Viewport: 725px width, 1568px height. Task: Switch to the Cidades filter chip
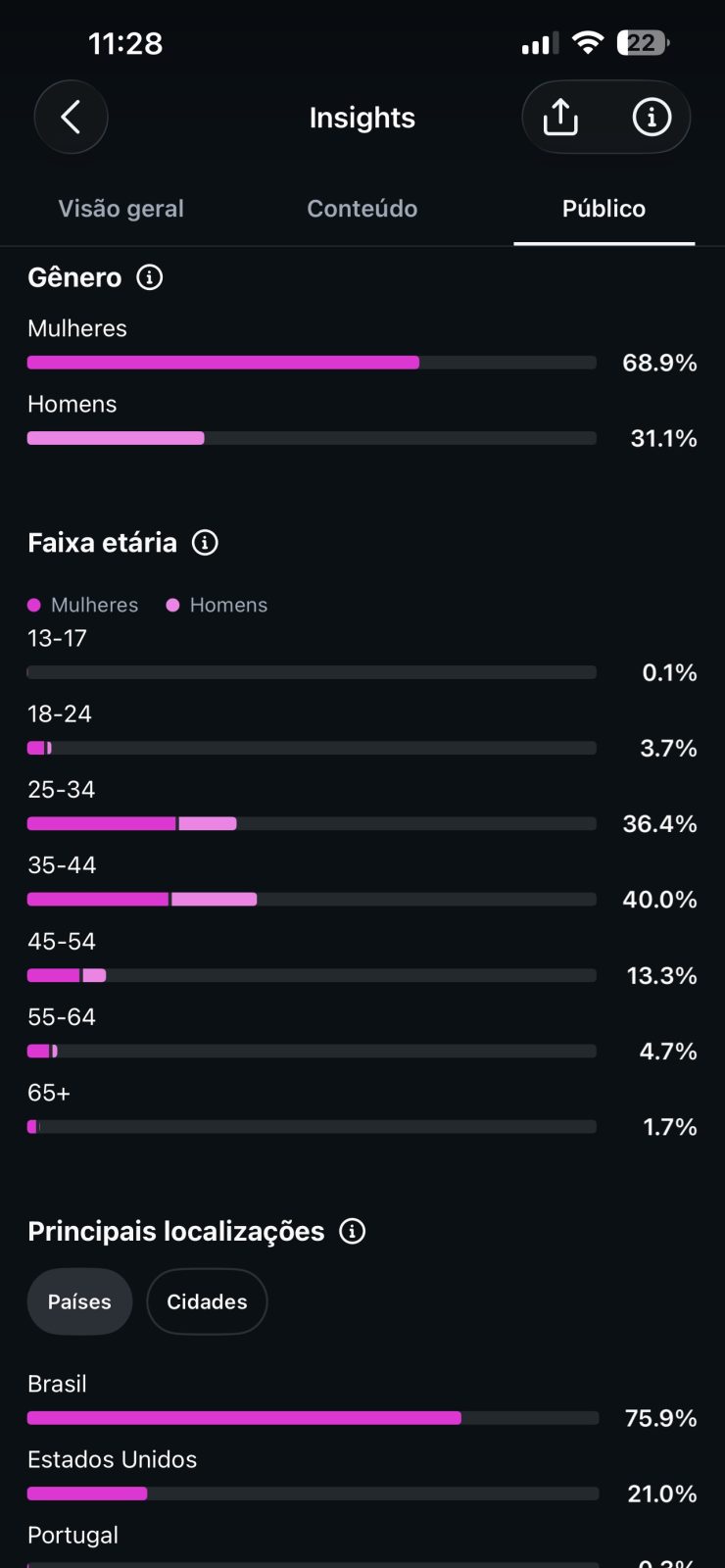pos(207,1301)
